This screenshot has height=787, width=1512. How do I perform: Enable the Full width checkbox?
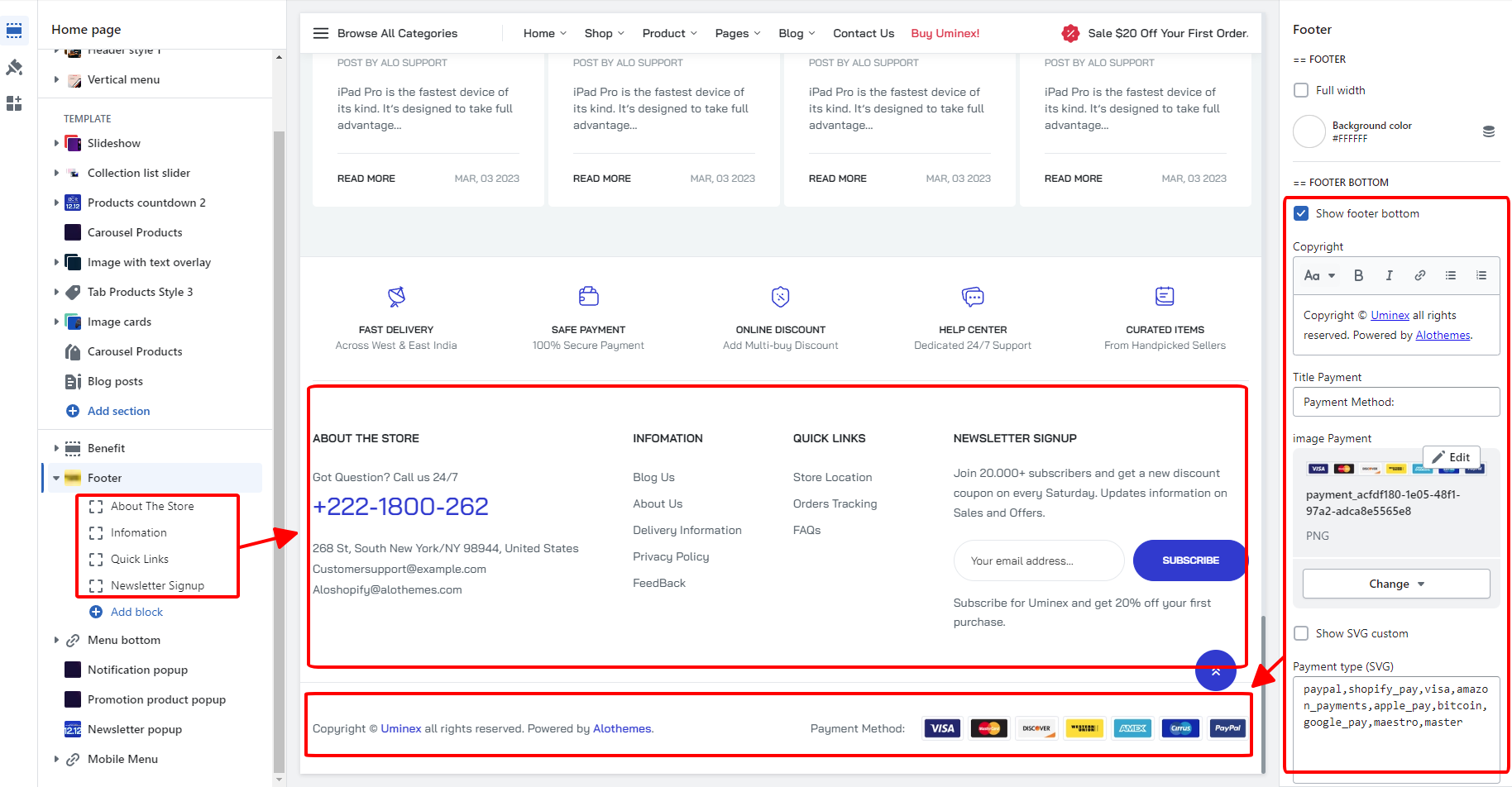(1301, 90)
